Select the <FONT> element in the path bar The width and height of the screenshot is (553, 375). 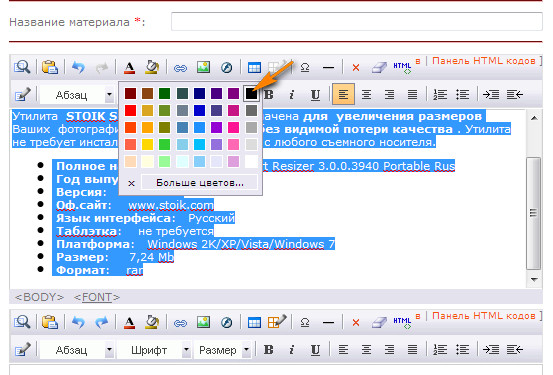pyautogui.click(x=97, y=297)
